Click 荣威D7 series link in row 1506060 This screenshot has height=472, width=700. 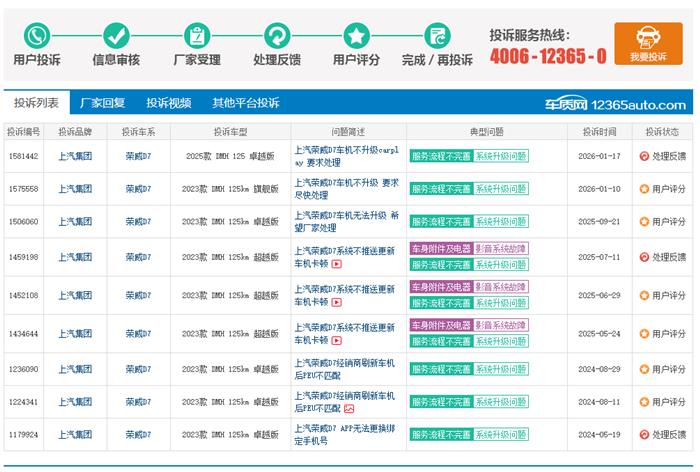pos(138,222)
